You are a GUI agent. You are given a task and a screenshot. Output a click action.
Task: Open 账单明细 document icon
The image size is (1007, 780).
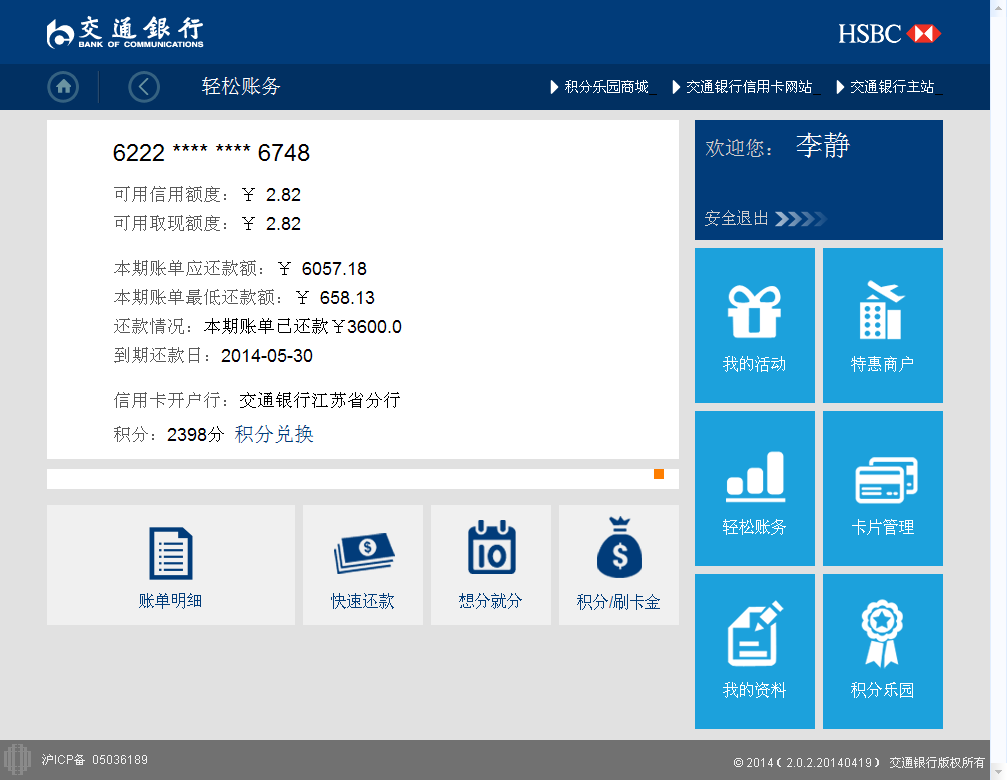(x=171, y=553)
